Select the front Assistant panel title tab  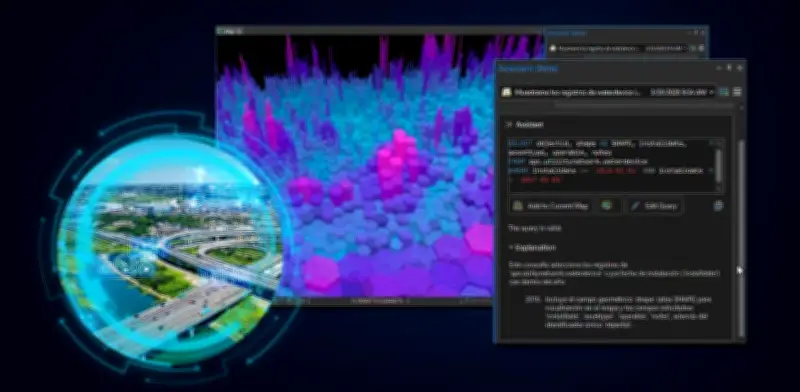point(528,68)
